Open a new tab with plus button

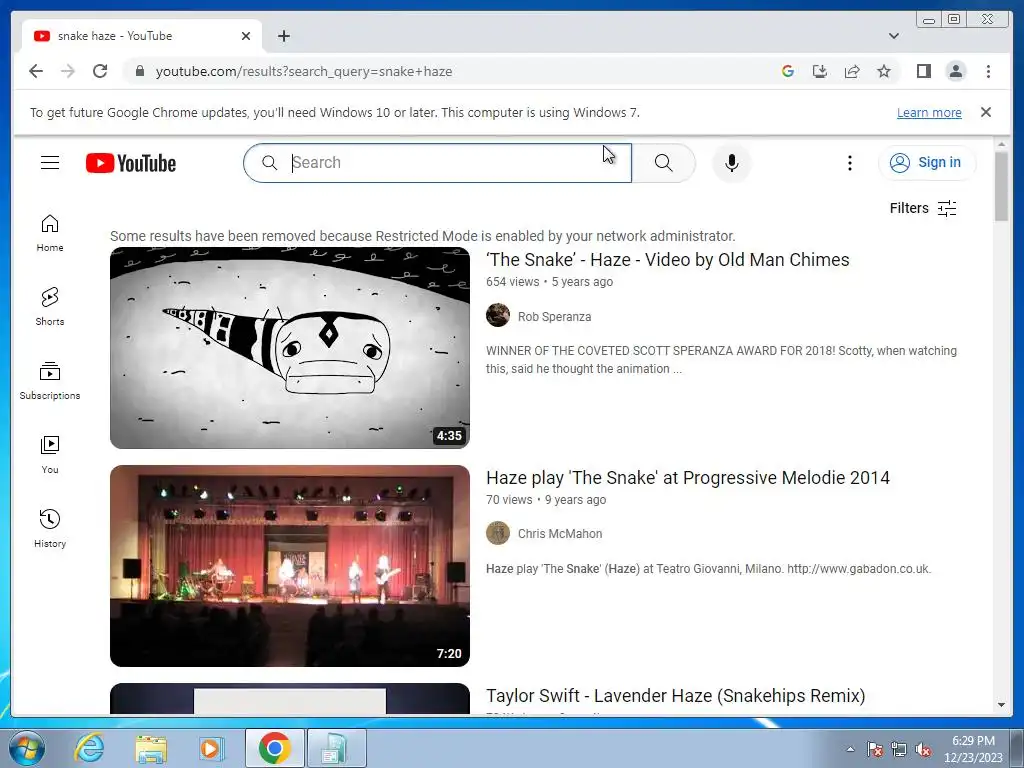click(283, 36)
